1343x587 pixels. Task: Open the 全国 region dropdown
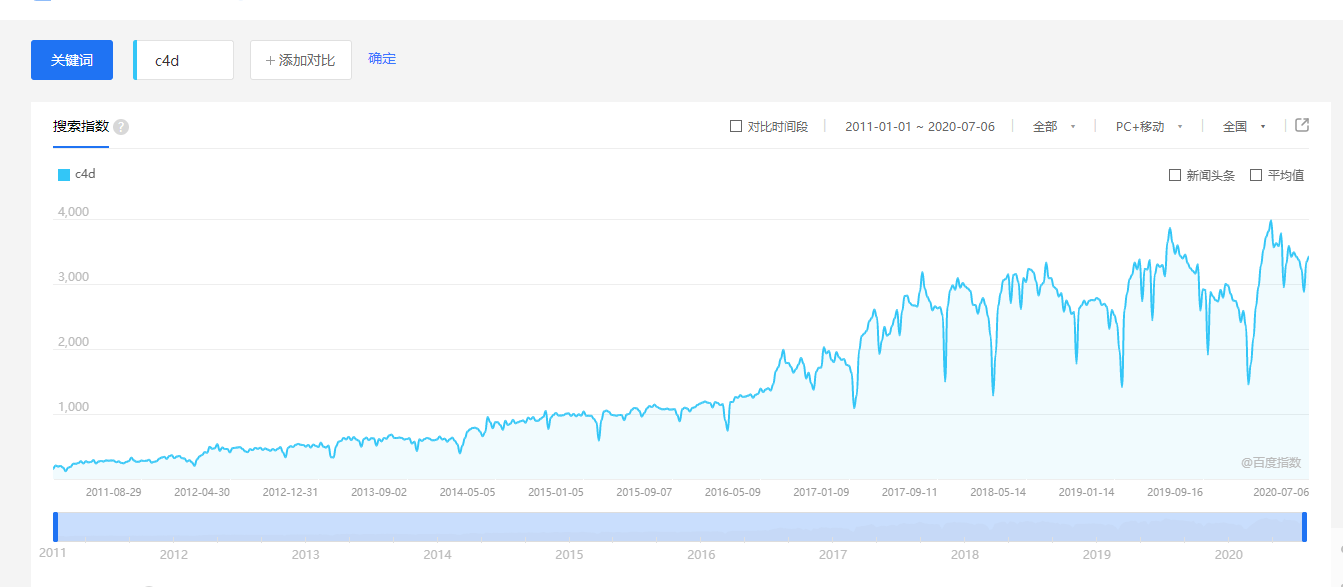coord(1244,127)
